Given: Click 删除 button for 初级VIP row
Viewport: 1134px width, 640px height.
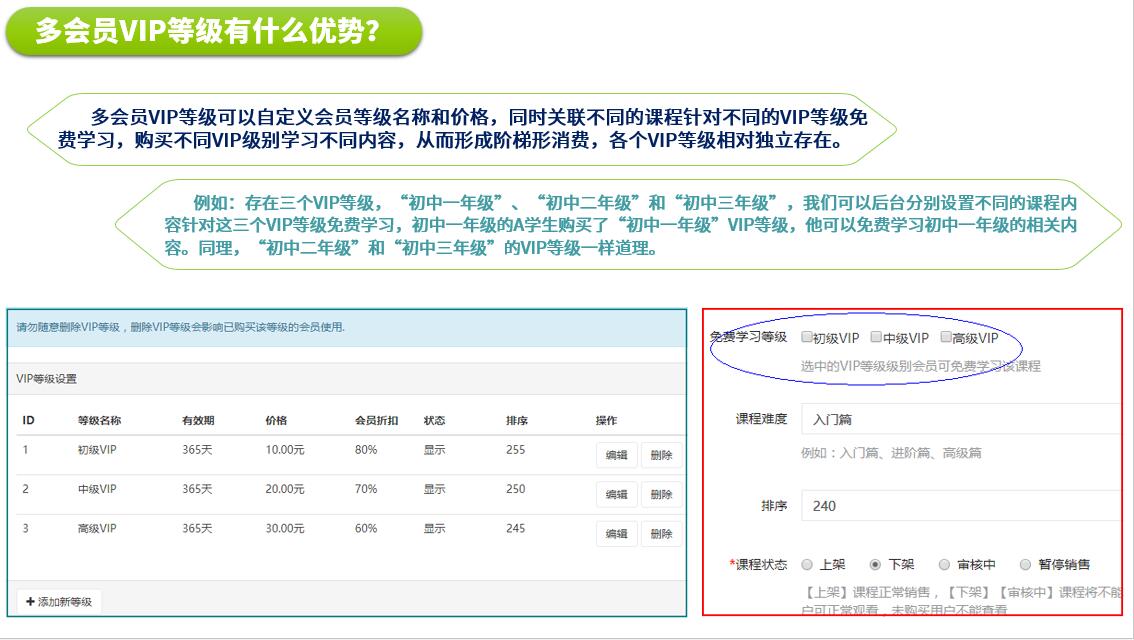Looking at the screenshot, I should click(661, 455).
